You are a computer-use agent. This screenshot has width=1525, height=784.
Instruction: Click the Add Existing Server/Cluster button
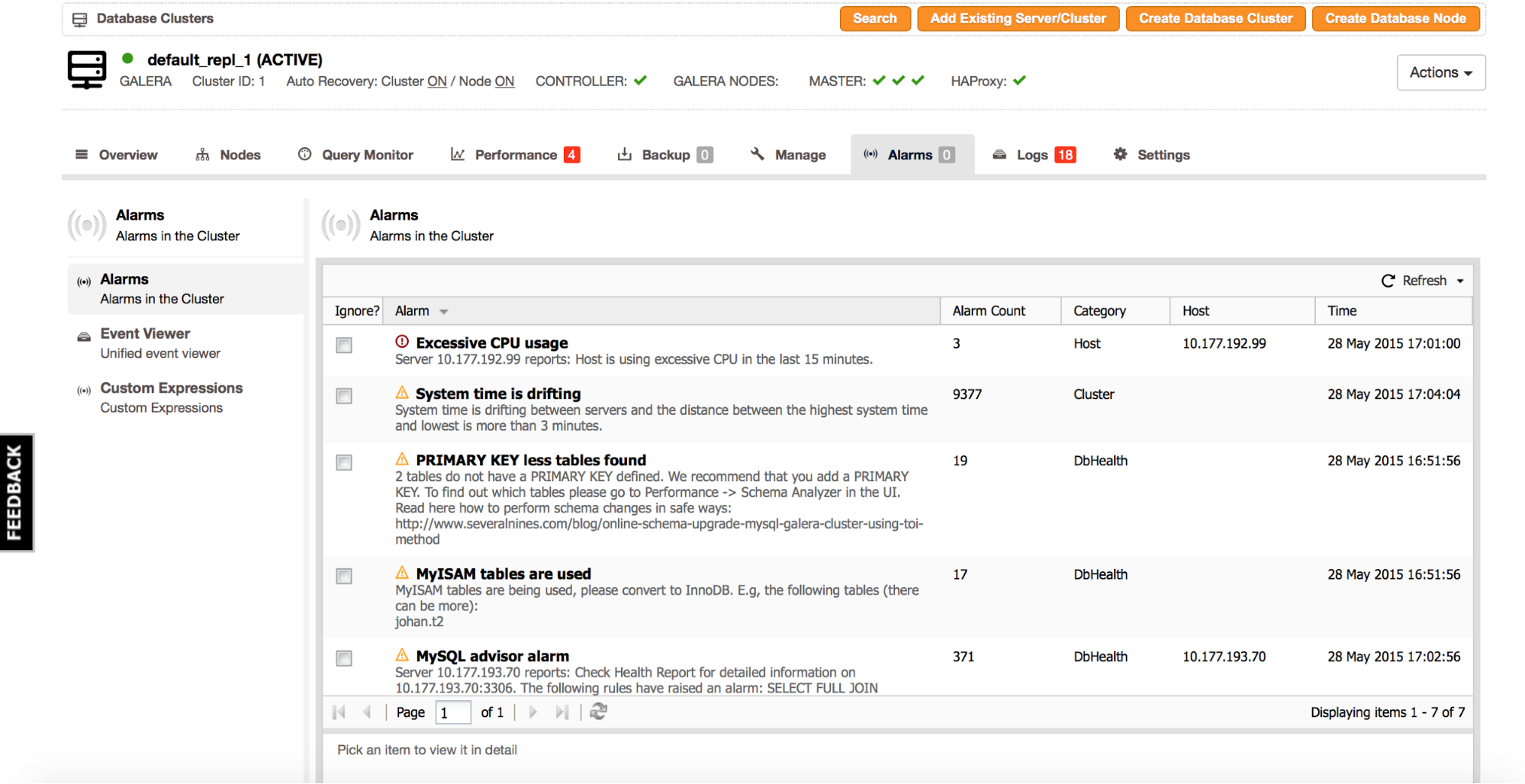point(1018,18)
